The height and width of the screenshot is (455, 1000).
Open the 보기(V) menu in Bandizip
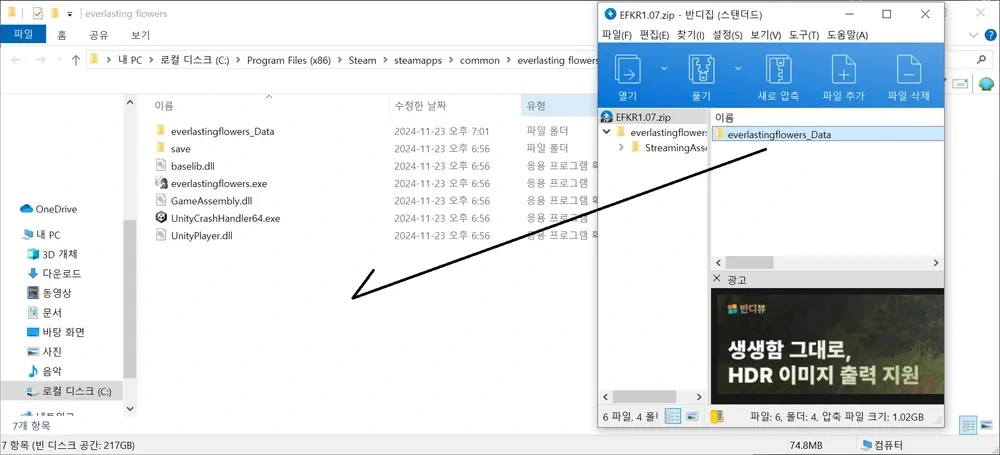point(765,34)
